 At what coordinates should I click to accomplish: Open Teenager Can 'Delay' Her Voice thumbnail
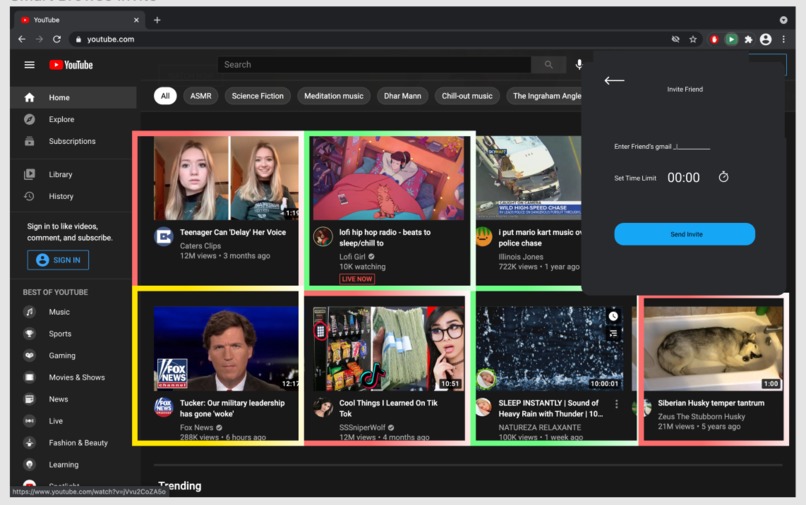(x=226, y=178)
